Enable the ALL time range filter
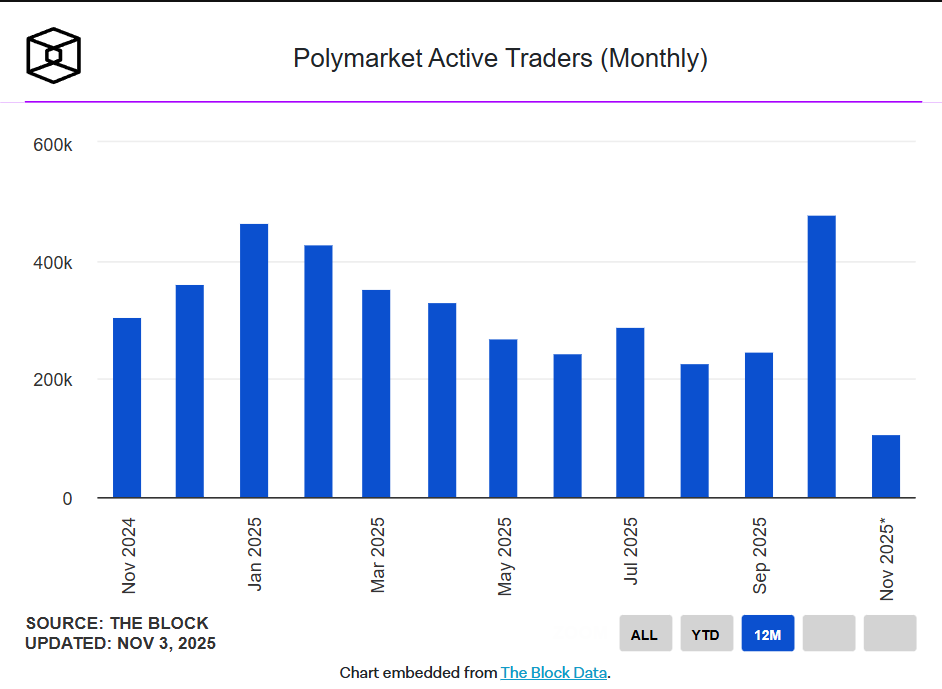 645,633
